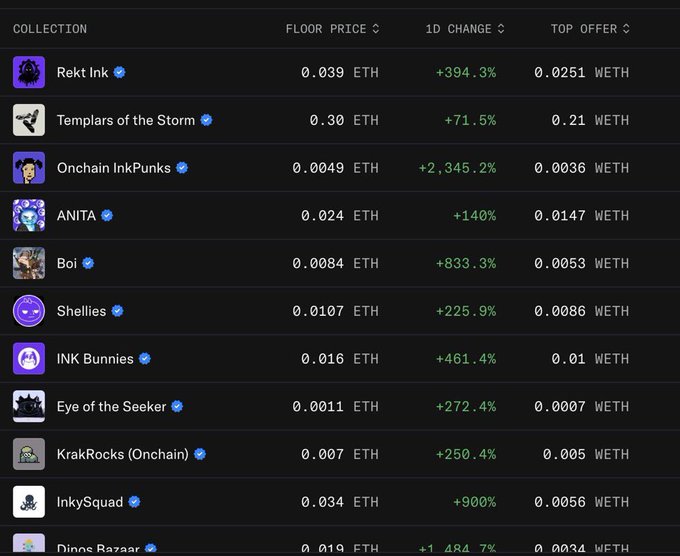This screenshot has width=680, height=556.
Task: Click the +272.4% change value
Action: click(466, 406)
